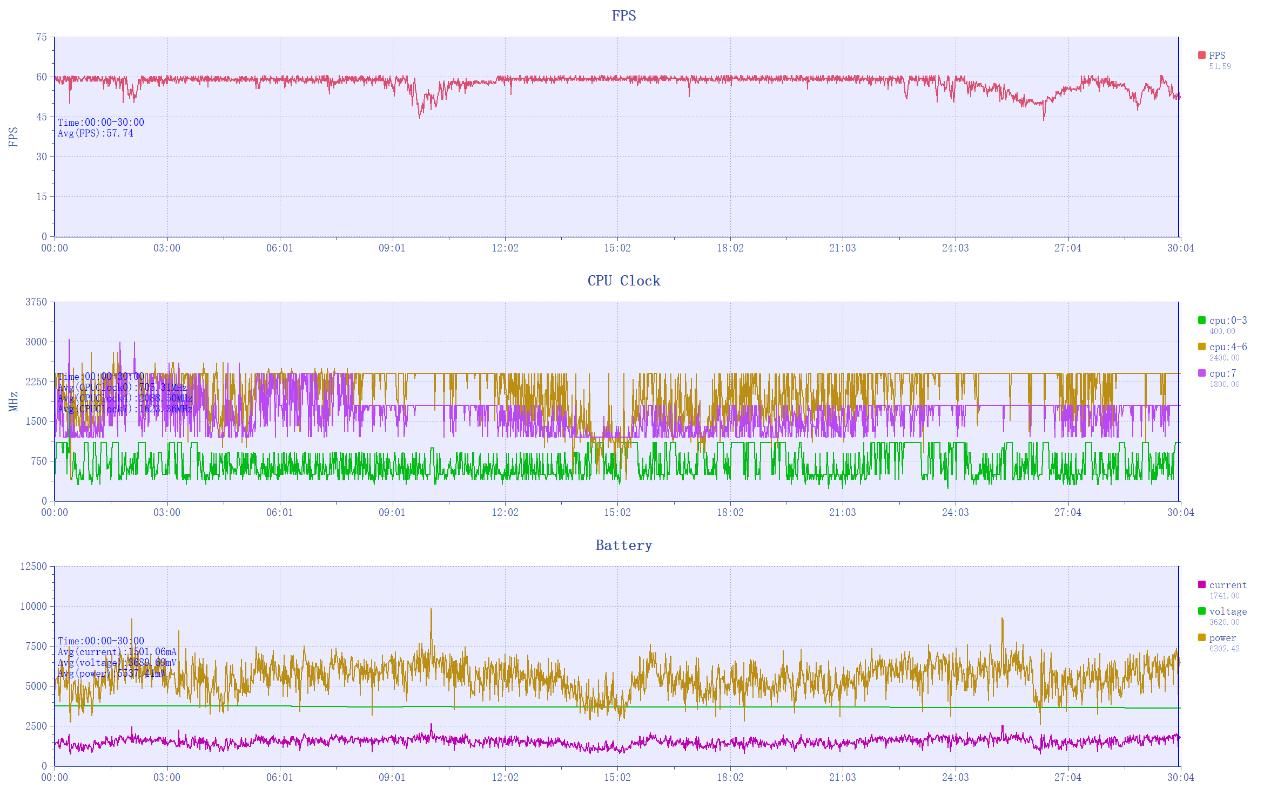Select the FPS chart title
The image size is (1264, 796).
pos(624,15)
